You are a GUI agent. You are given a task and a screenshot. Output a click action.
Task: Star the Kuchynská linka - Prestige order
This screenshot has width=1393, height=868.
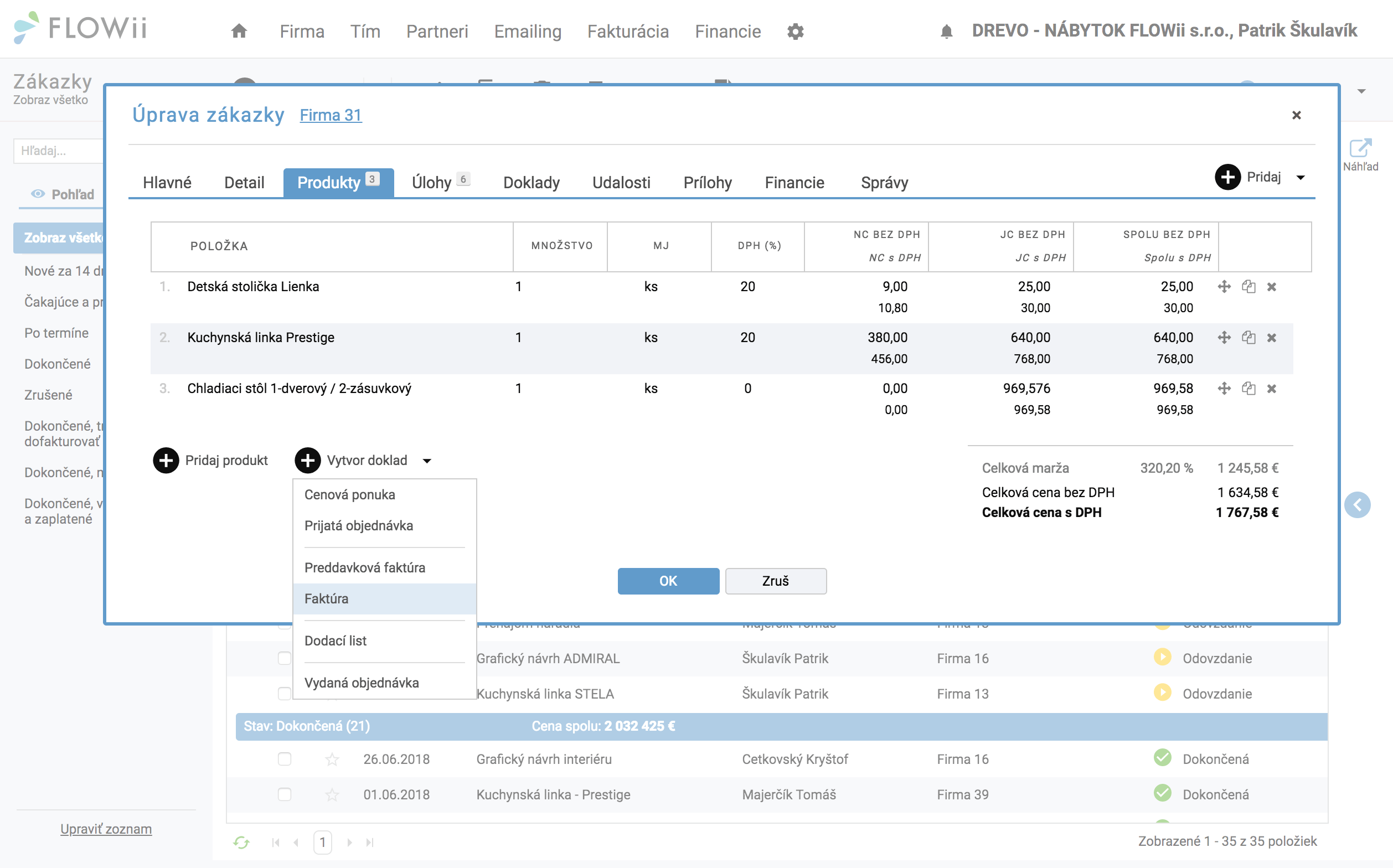(x=332, y=795)
